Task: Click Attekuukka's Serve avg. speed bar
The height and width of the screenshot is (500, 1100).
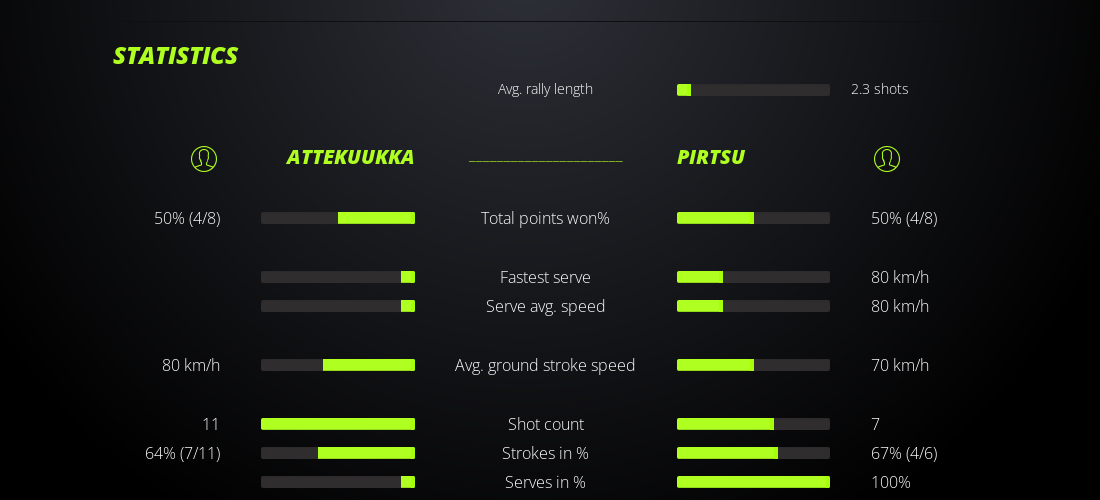Action: pos(338,306)
